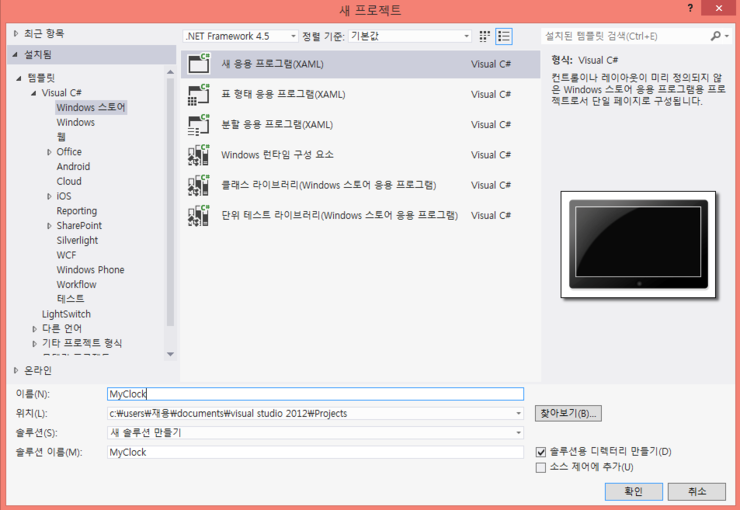
Task: Click the template tree scroll-down arrow
Action: click(x=170, y=354)
